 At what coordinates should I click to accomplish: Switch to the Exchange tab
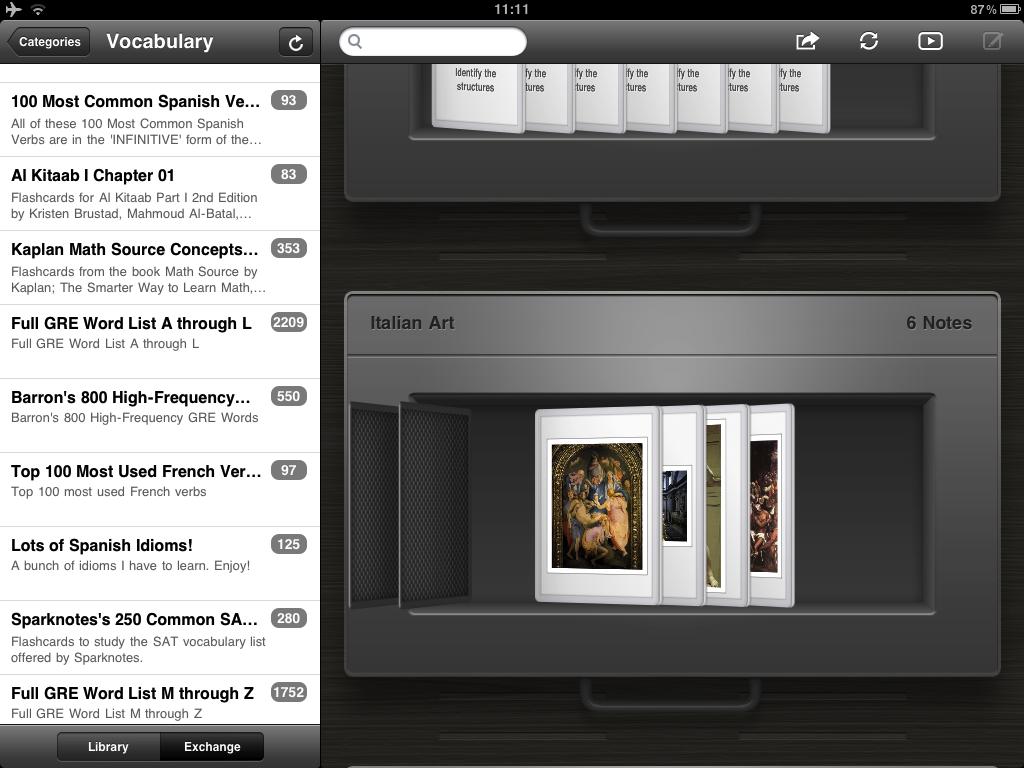click(x=212, y=746)
